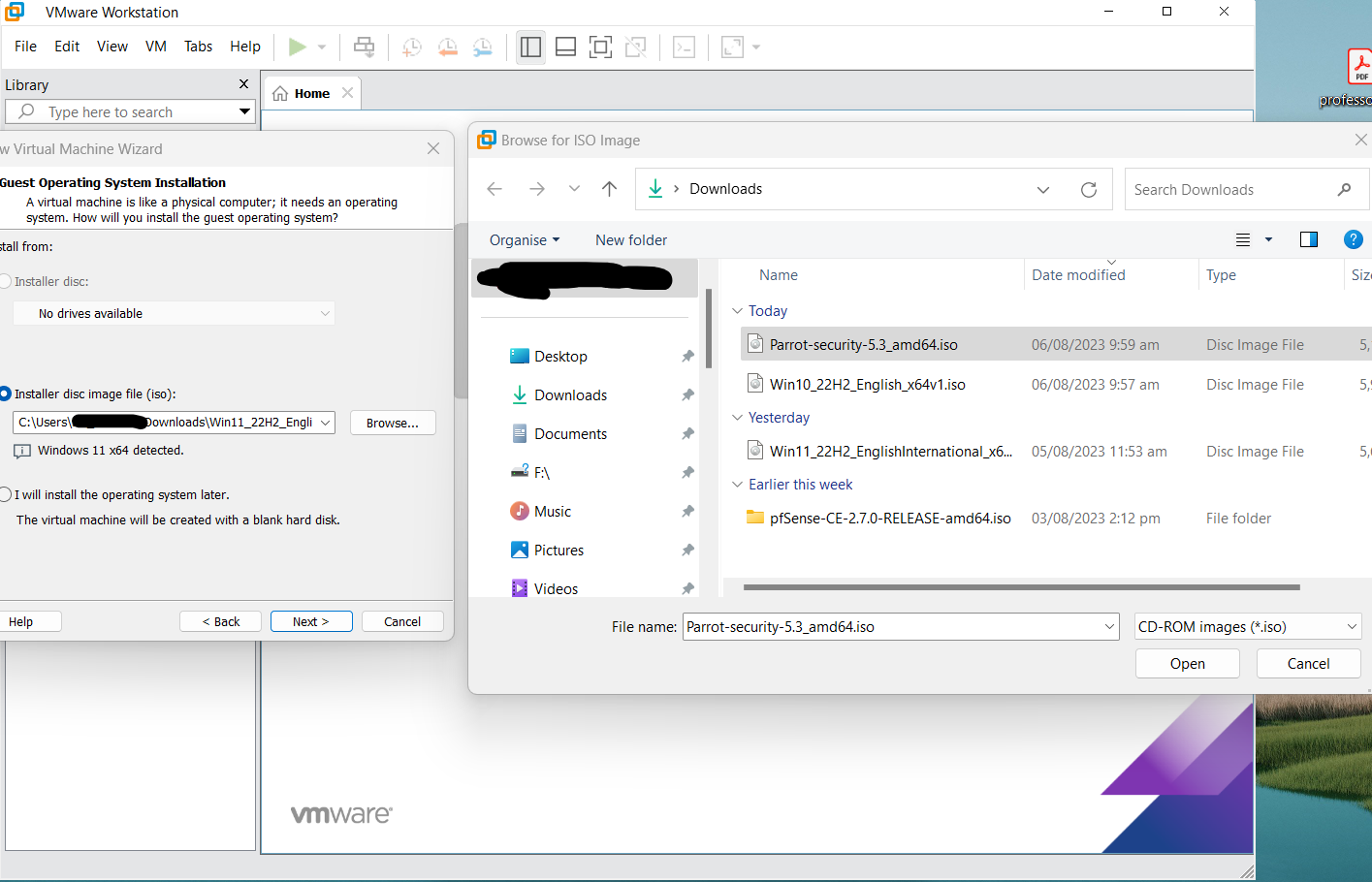Expand address bar history dropdown

[1043, 190]
